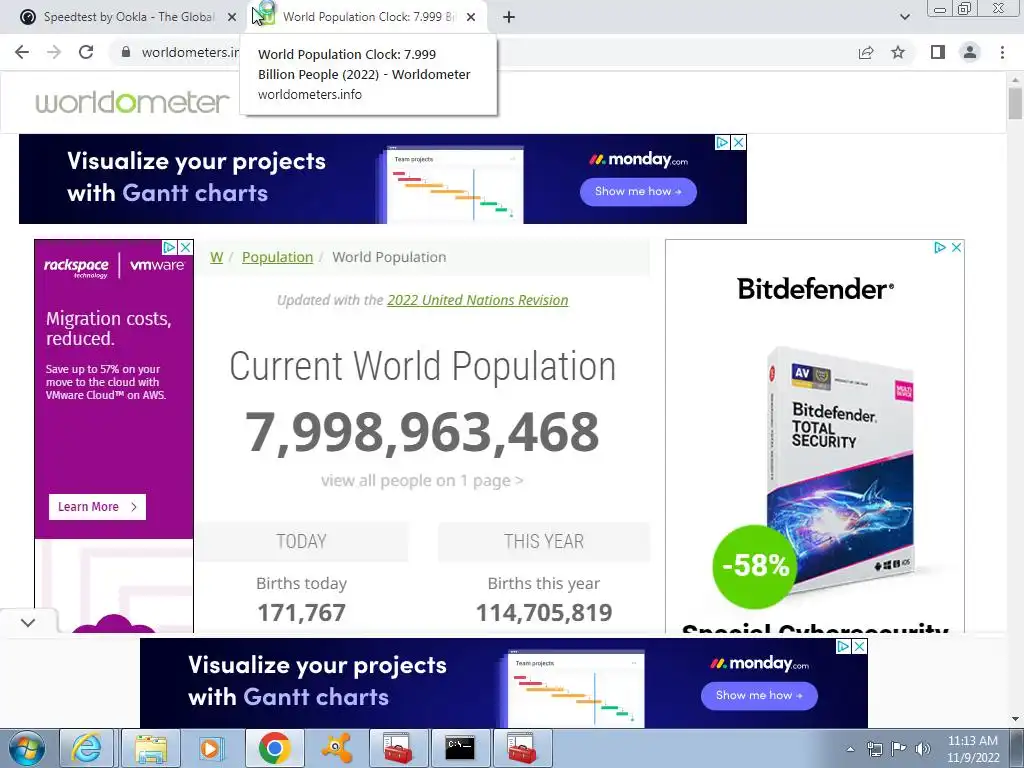Click Births today value 171,767

pyautogui.click(x=301, y=613)
